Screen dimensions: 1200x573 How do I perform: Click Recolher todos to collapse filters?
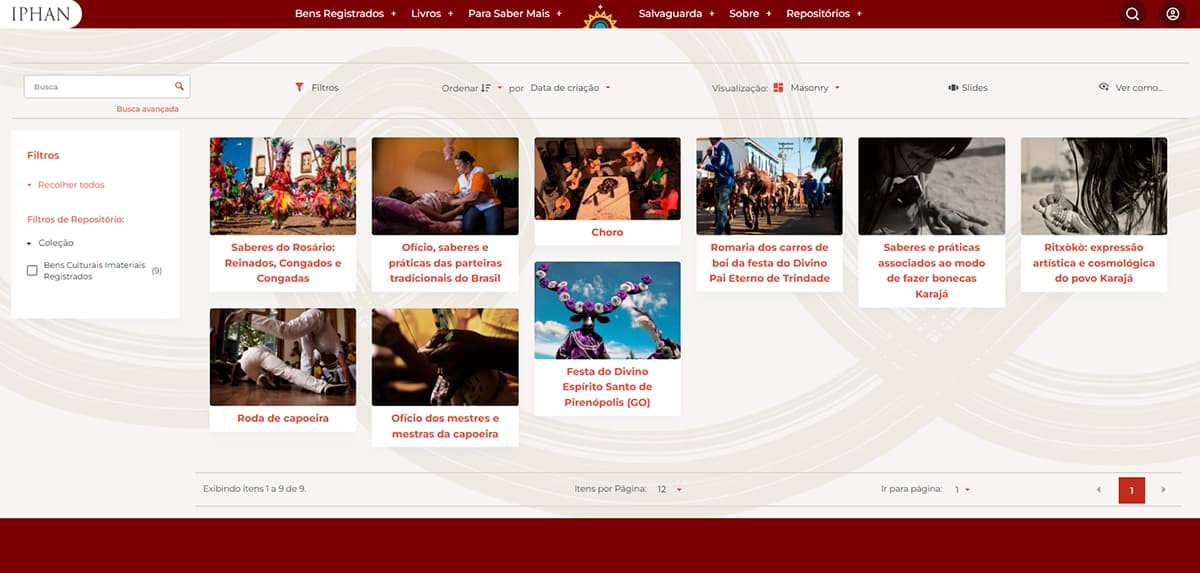point(70,185)
